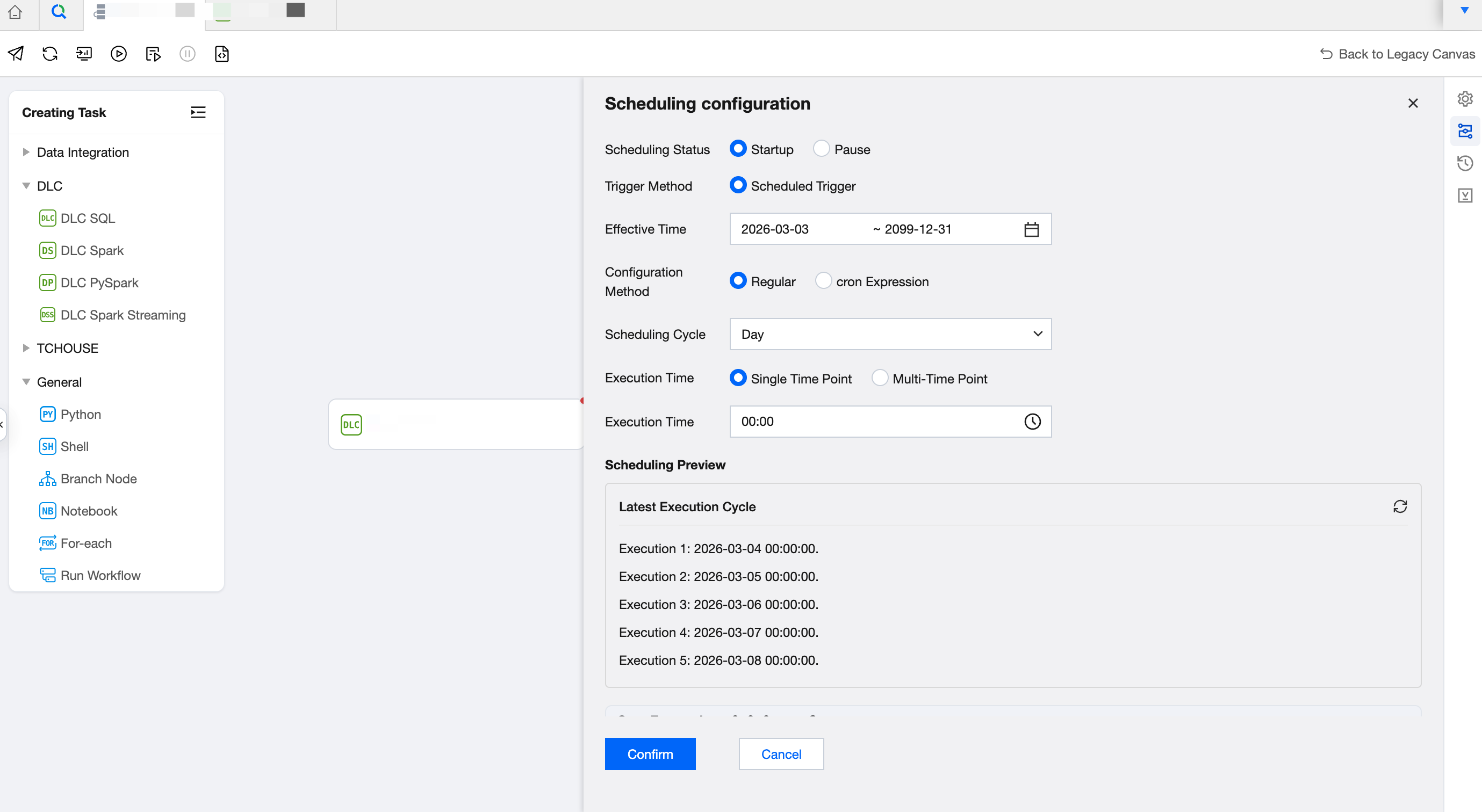
Task: Select Multi-Time Point execution option
Action: tap(879, 379)
